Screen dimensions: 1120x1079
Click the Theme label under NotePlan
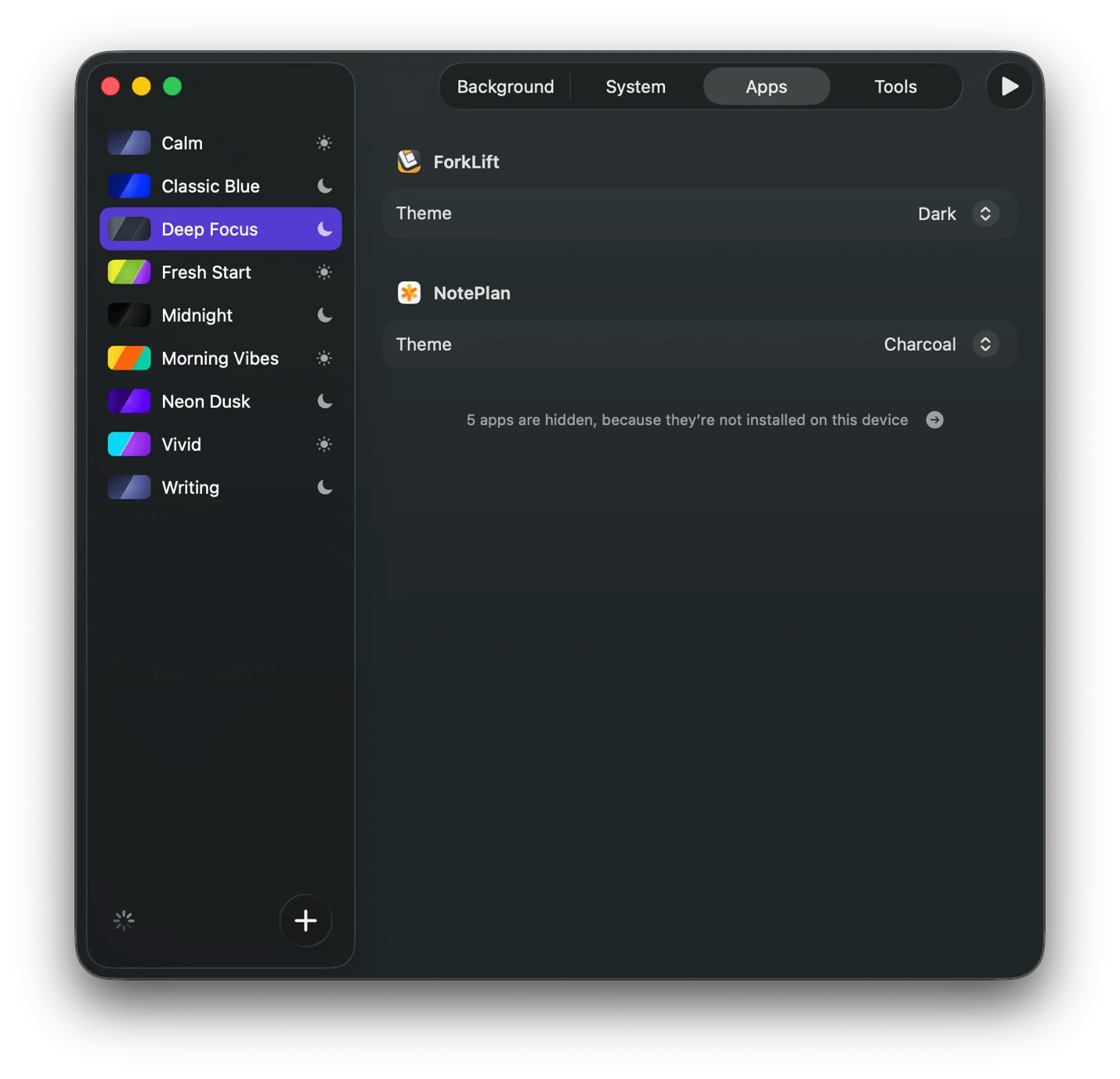pyautogui.click(x=424, y=345)
